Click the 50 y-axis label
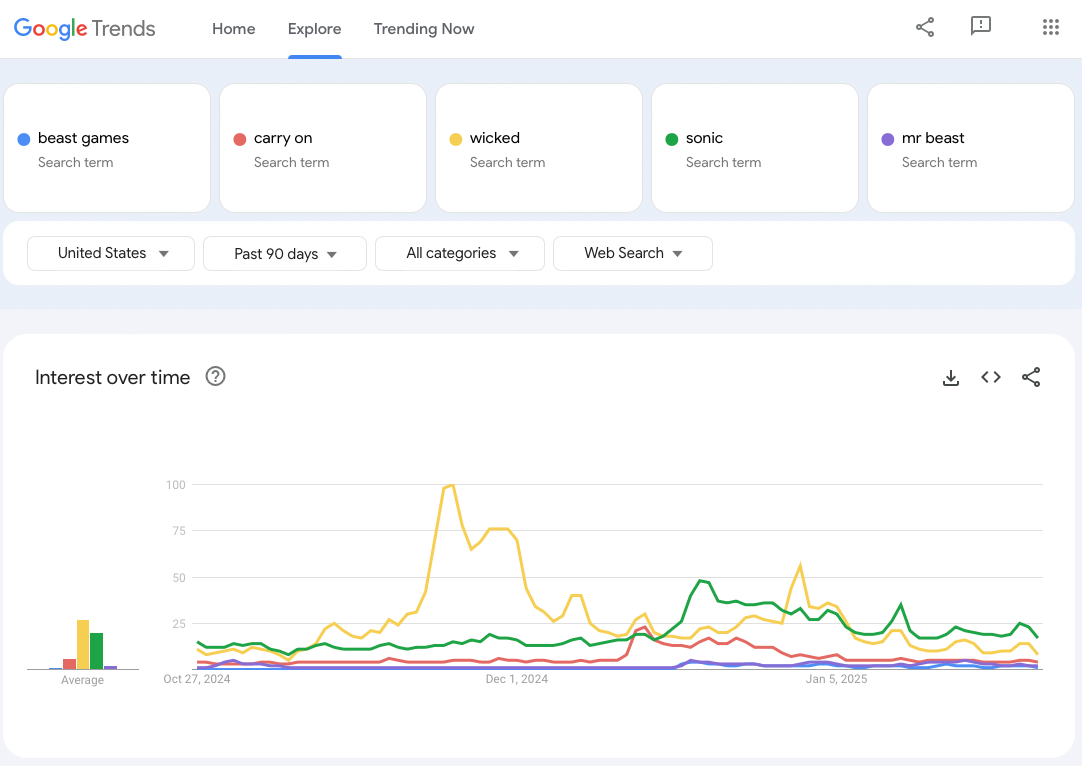 [179, 578]
